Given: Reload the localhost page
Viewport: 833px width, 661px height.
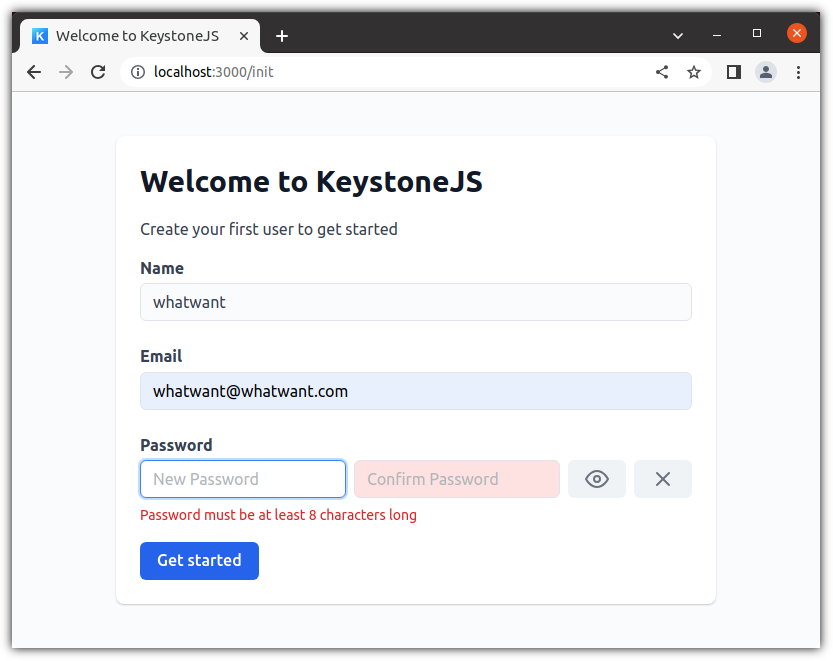Looking at the screenshot, I should click(98, 72).
